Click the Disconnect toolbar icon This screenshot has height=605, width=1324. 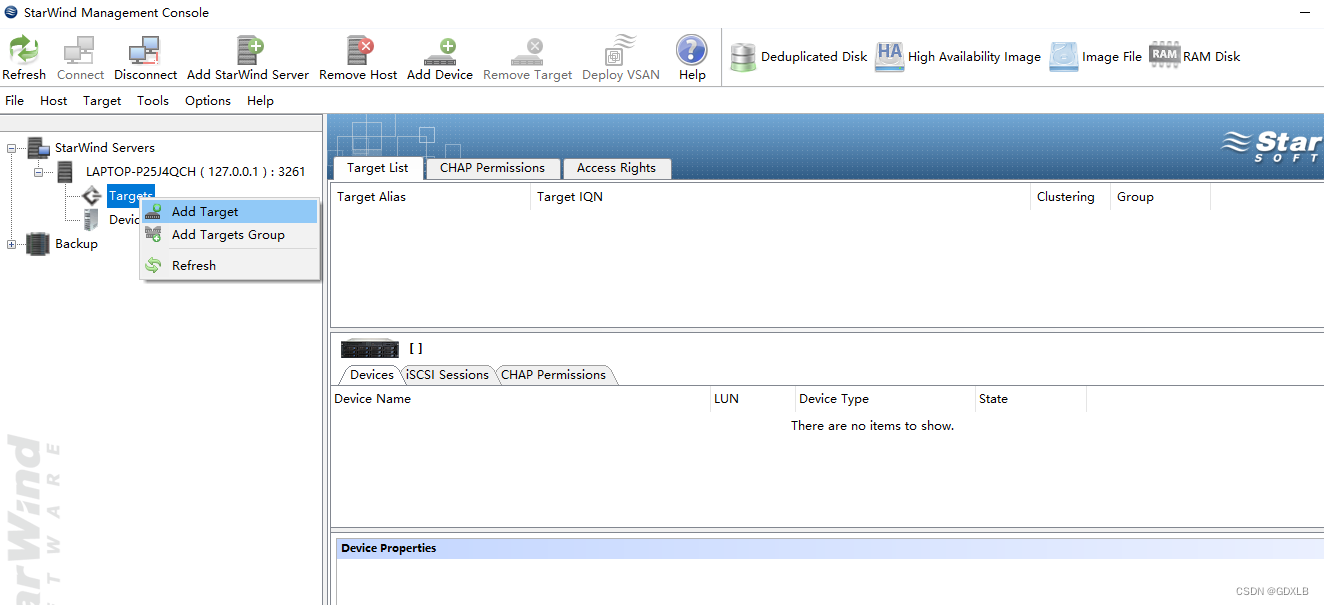tap(145, 50)
